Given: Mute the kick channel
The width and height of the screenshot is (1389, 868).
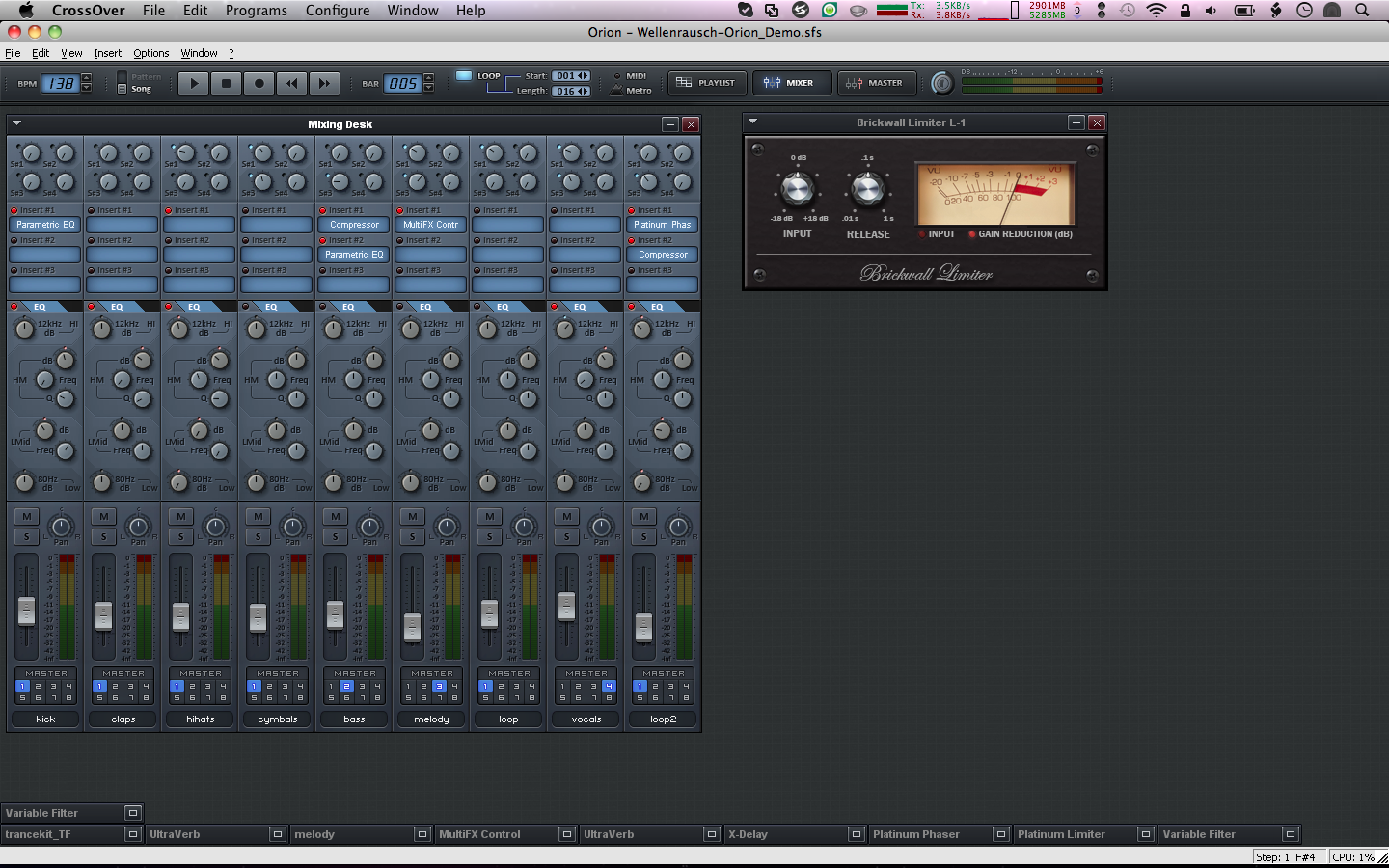Looking at the screenshot, I should 27,517.
